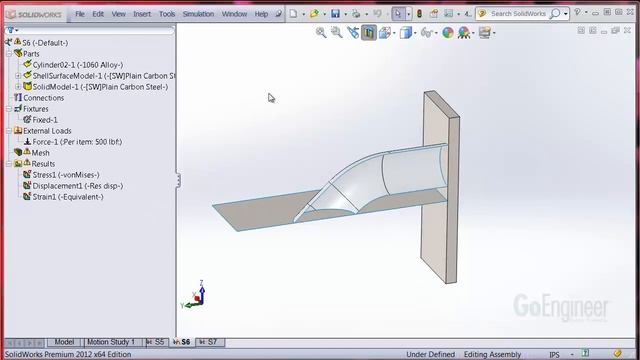Click the tree filter funnel icon

(10, 30)
